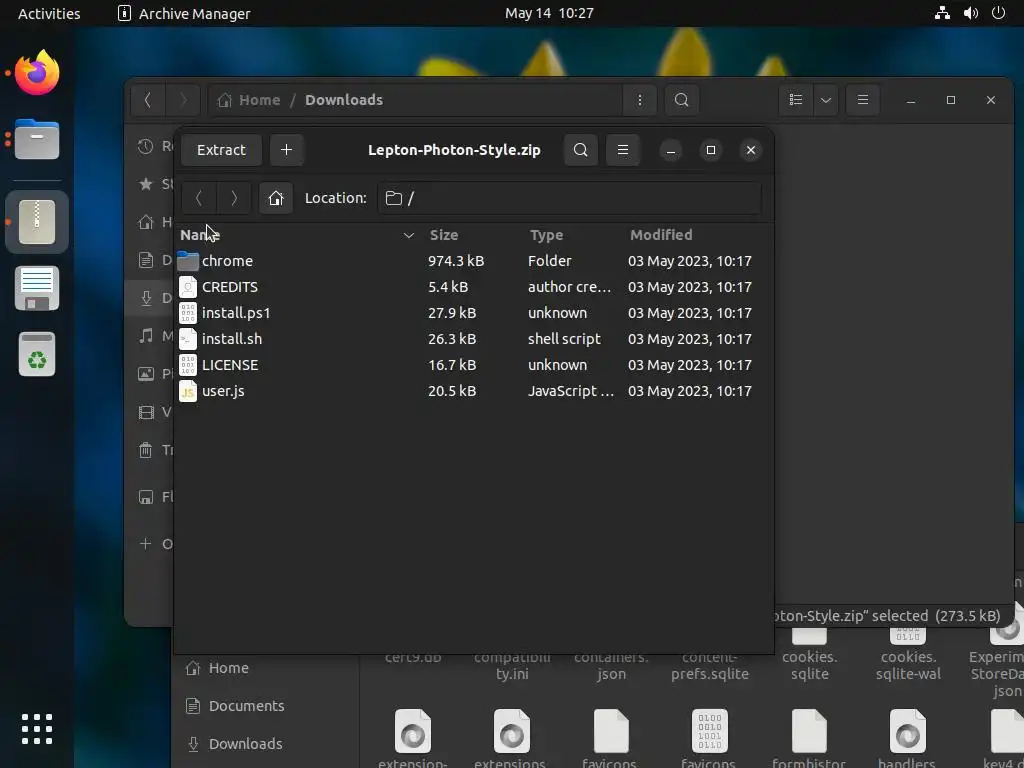This screenshot has height=768, width=1024.
Task: Open the Files path options menu
Action: click(x=639, y=100)
